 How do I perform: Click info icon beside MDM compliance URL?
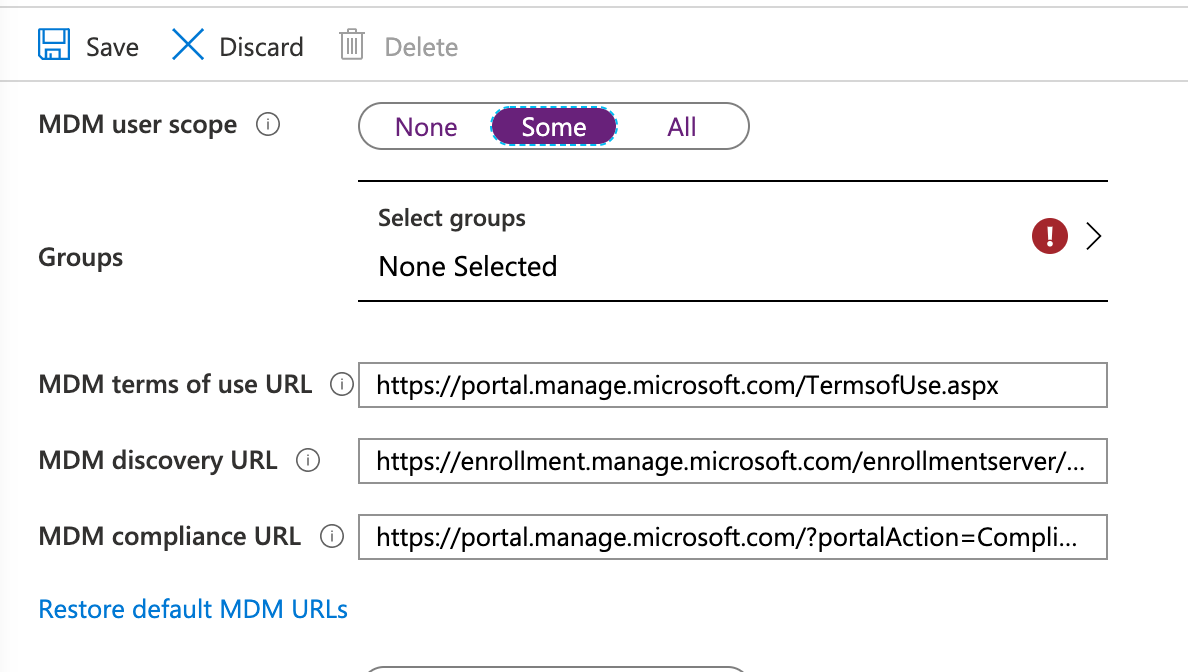click(x=331, y=537)
